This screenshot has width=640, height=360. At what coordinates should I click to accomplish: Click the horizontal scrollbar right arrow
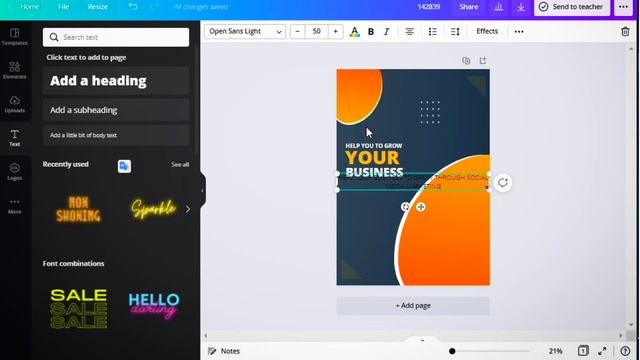click(x=621, y=336)
